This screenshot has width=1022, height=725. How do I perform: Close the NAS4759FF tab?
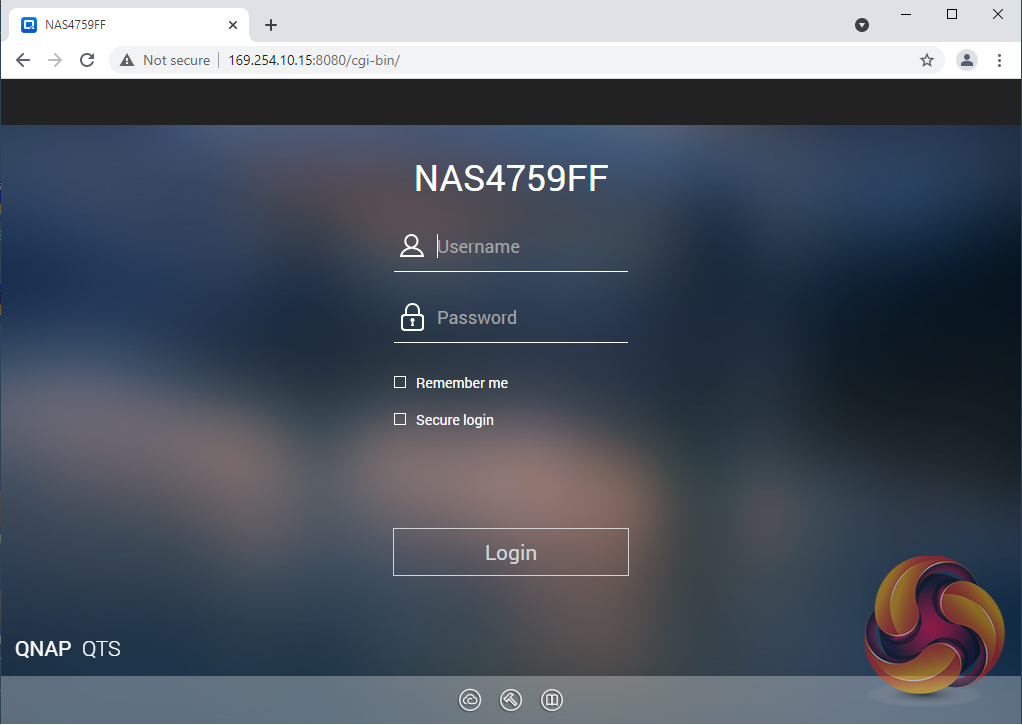[x=233, y=25]
